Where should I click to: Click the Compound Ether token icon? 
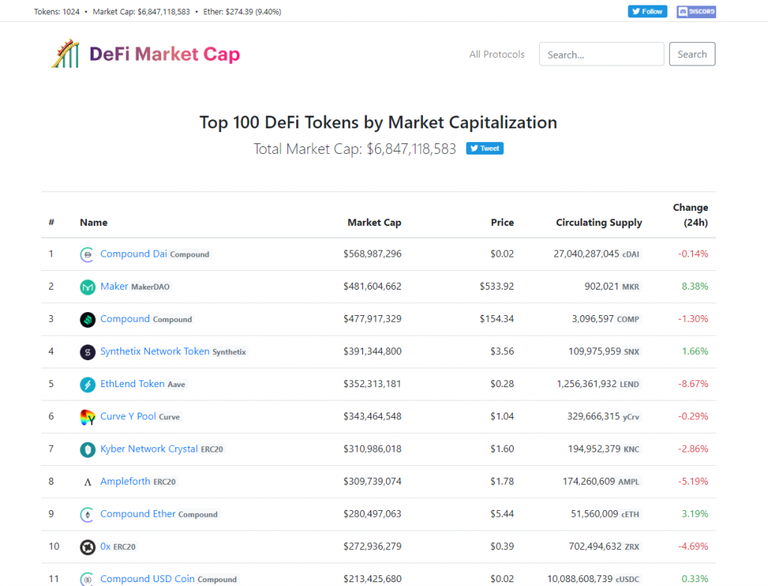click(87, 514)
